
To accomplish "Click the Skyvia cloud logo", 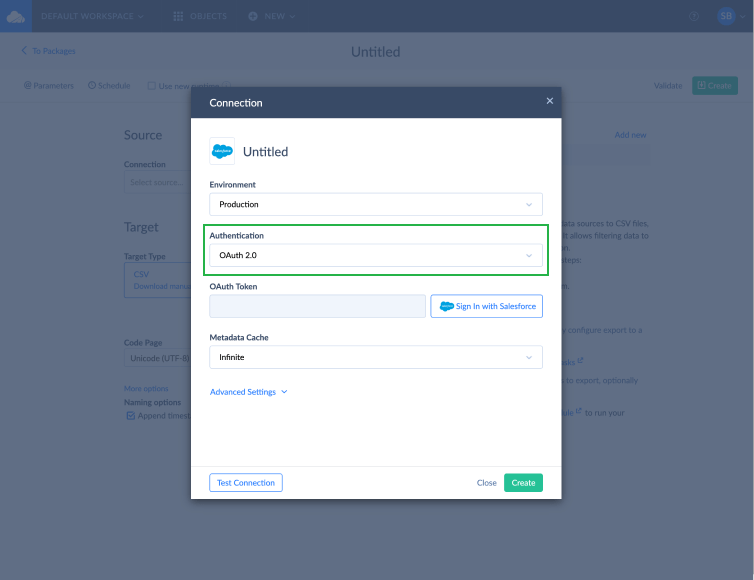I will [16, 16].
